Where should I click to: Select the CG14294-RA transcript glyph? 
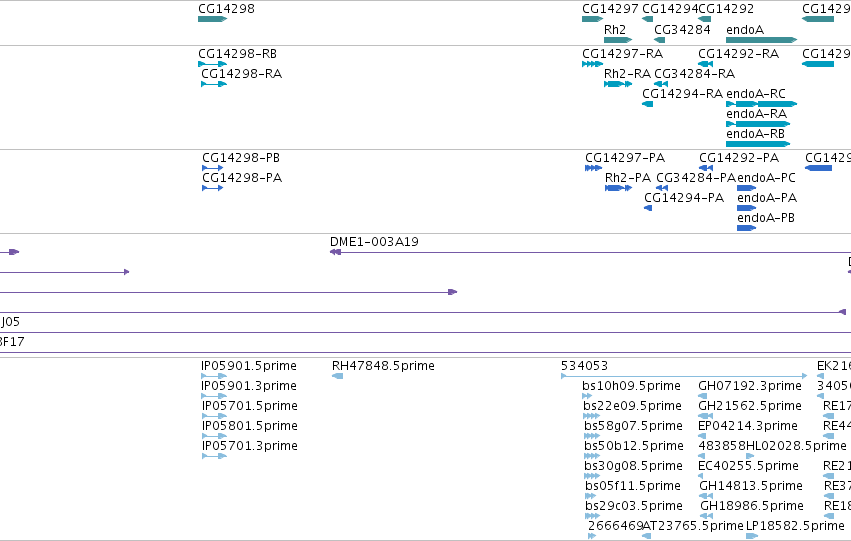(647, 104)
